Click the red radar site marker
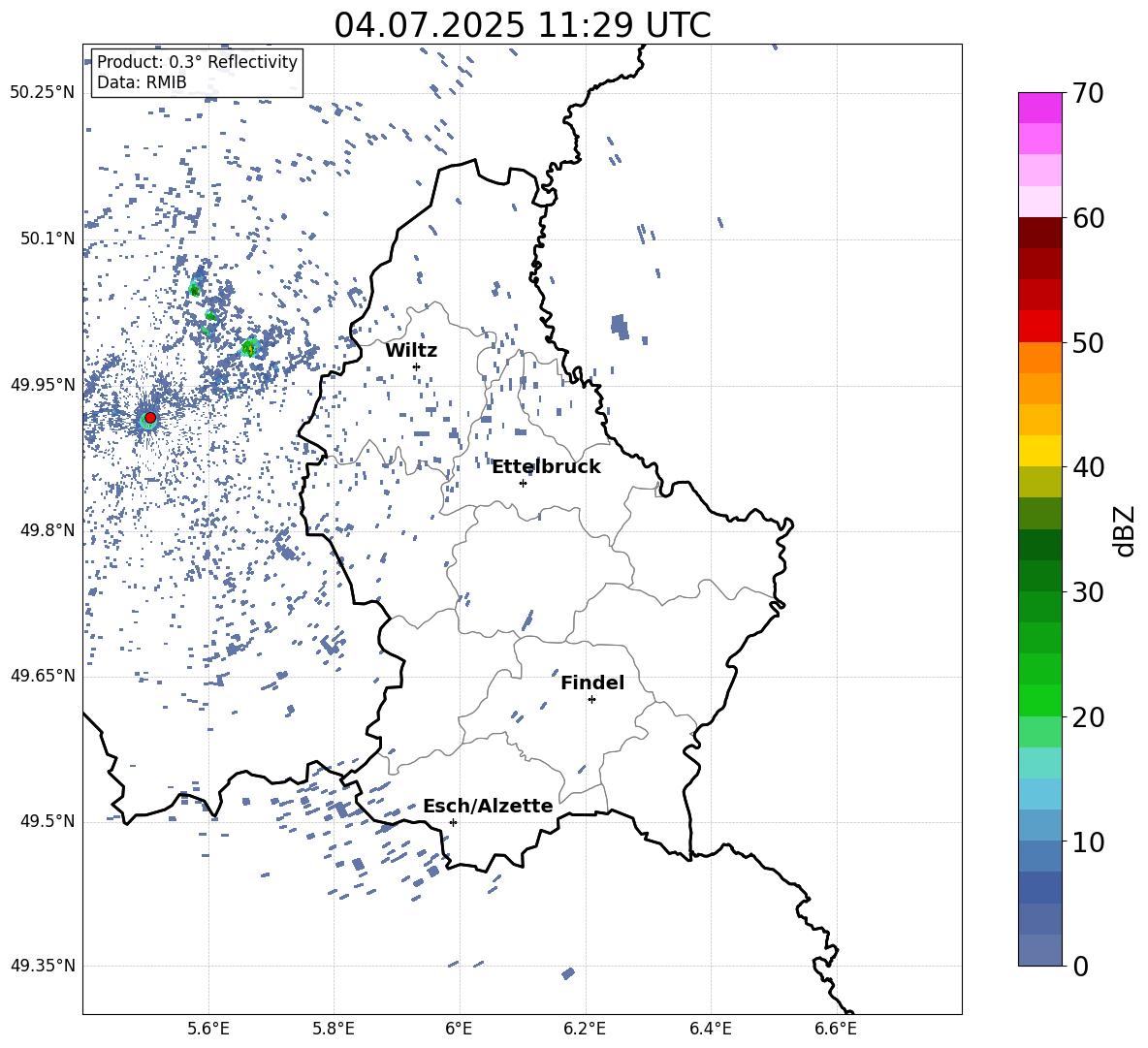Viewport: 1148px width, 1048px height. tap(150, 418)
